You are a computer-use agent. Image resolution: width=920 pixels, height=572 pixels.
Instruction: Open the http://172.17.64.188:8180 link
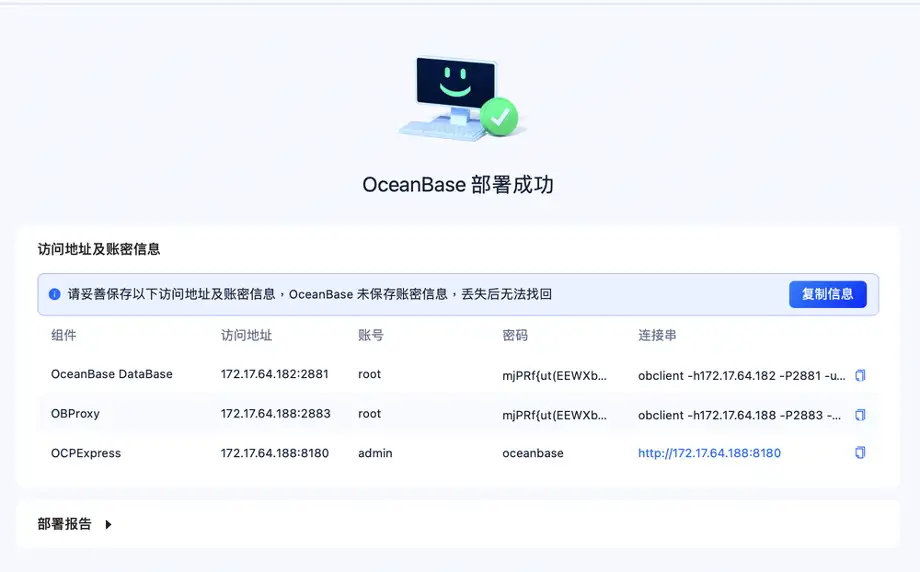point(709,453)
